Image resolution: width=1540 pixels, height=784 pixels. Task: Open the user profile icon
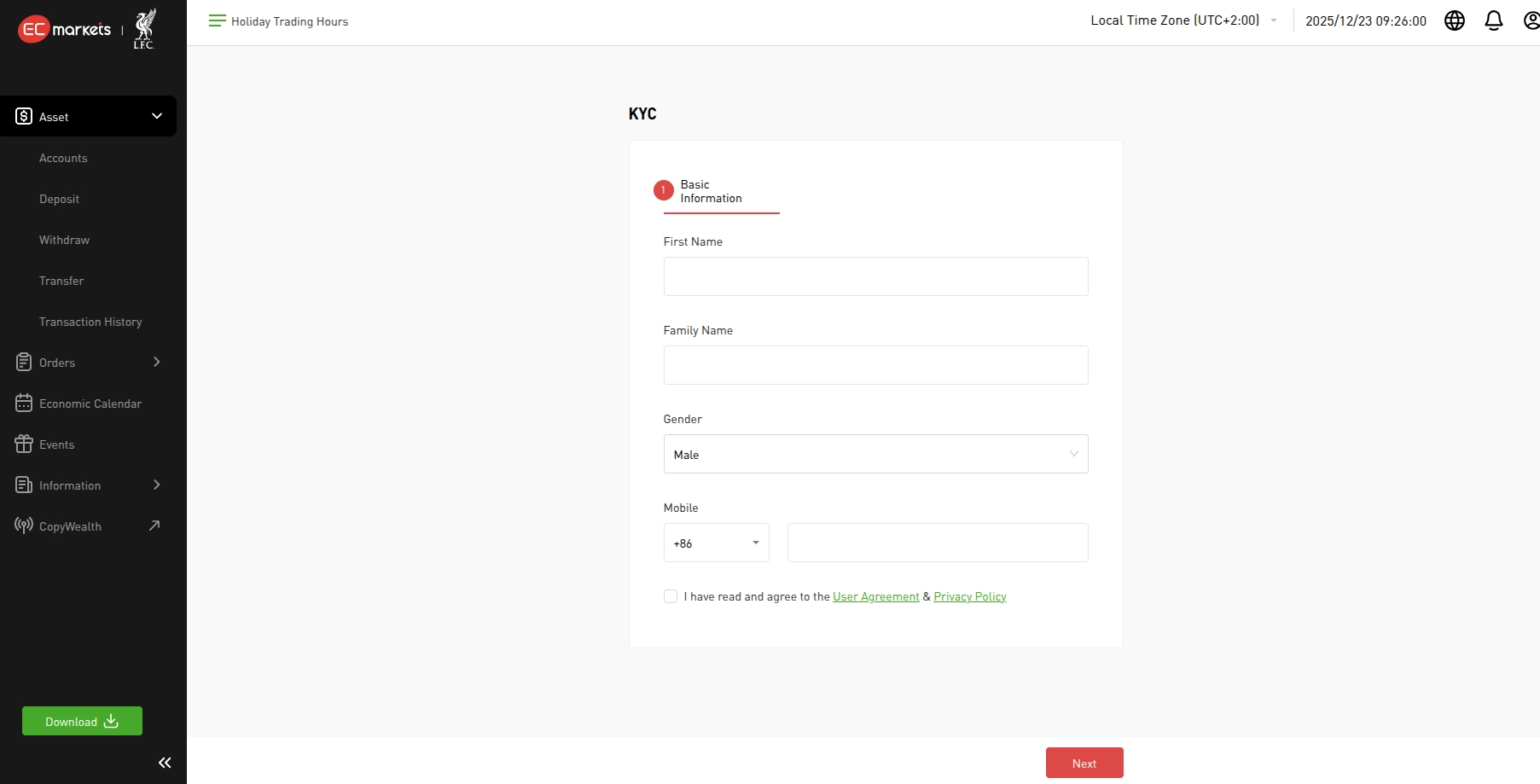(1531, 20)
